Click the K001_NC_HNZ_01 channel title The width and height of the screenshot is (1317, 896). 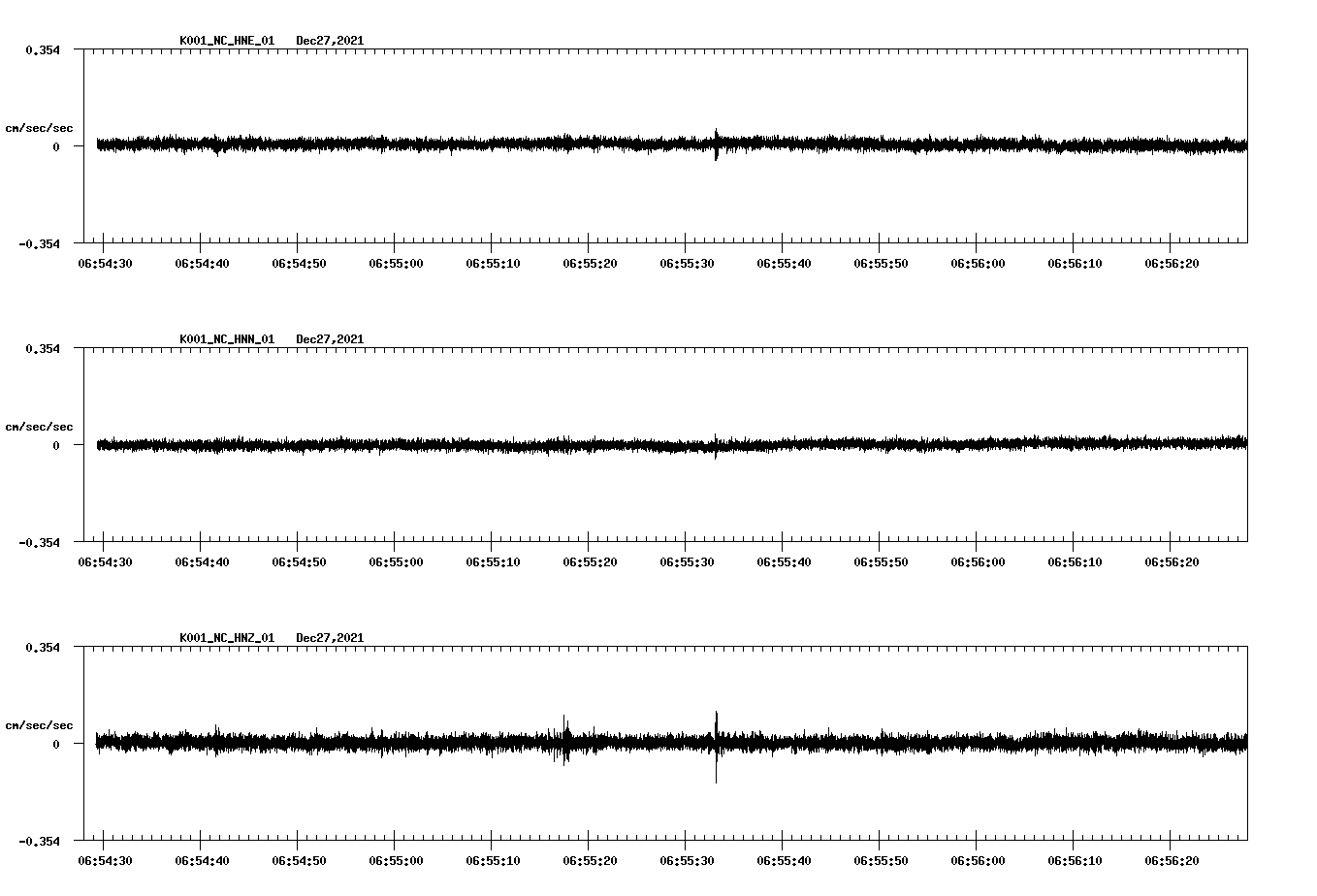coord(227,638)
